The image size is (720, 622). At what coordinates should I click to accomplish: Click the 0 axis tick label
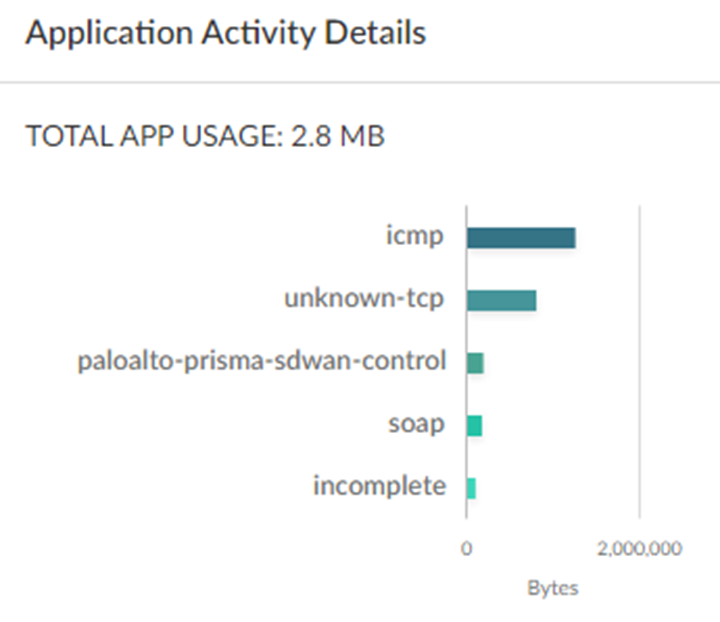click(466, 548)
